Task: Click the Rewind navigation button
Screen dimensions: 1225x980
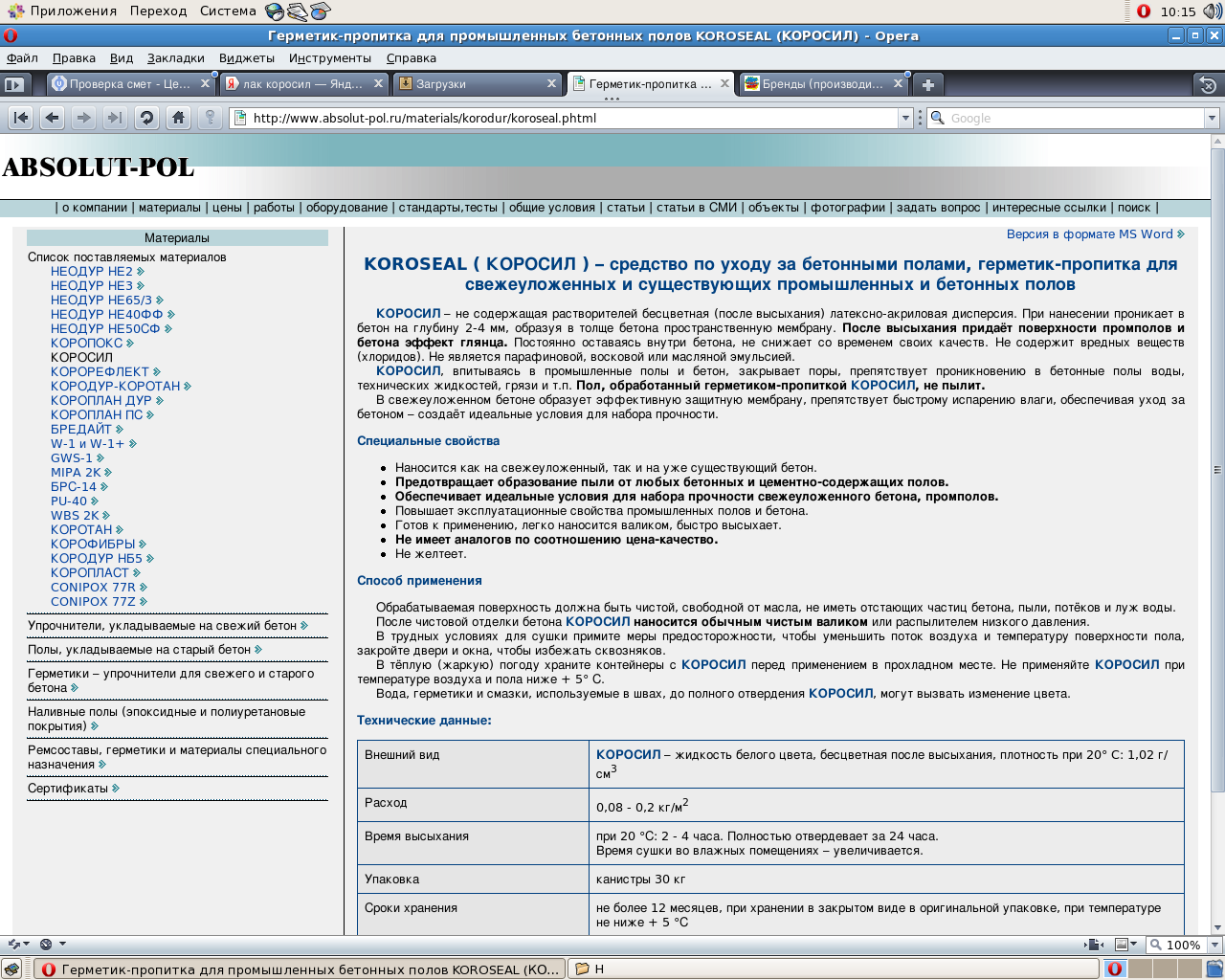Action: 21,118
